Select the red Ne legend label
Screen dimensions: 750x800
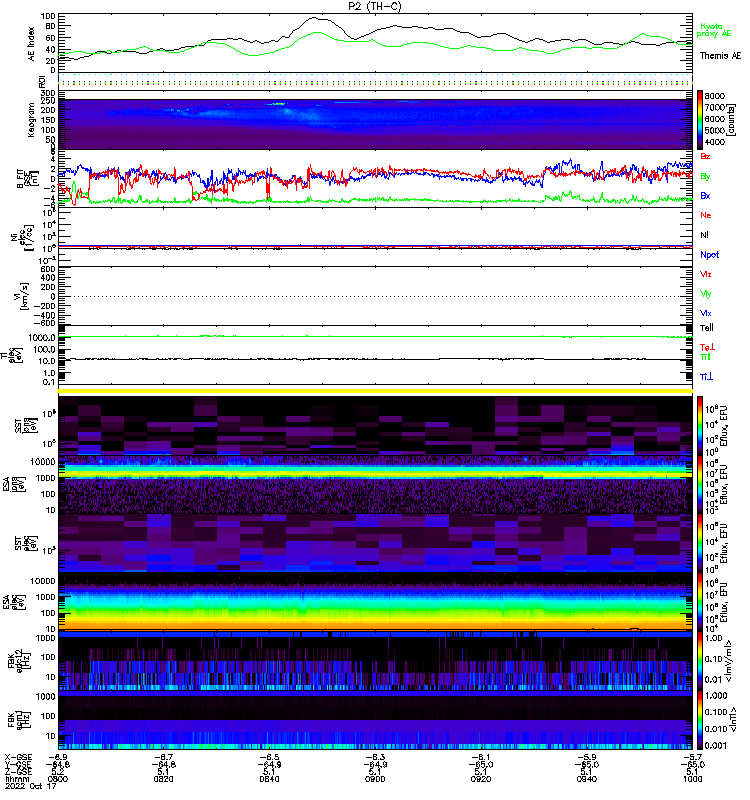706,215
